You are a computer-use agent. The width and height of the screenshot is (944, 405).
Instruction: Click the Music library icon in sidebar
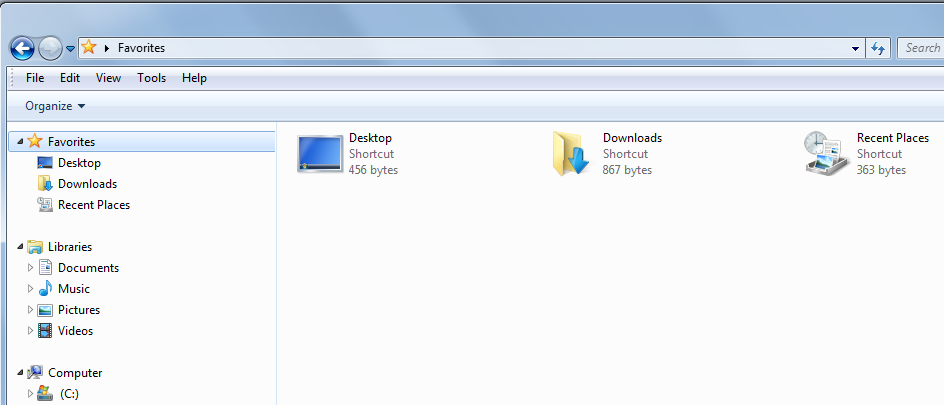click(45, 289)
